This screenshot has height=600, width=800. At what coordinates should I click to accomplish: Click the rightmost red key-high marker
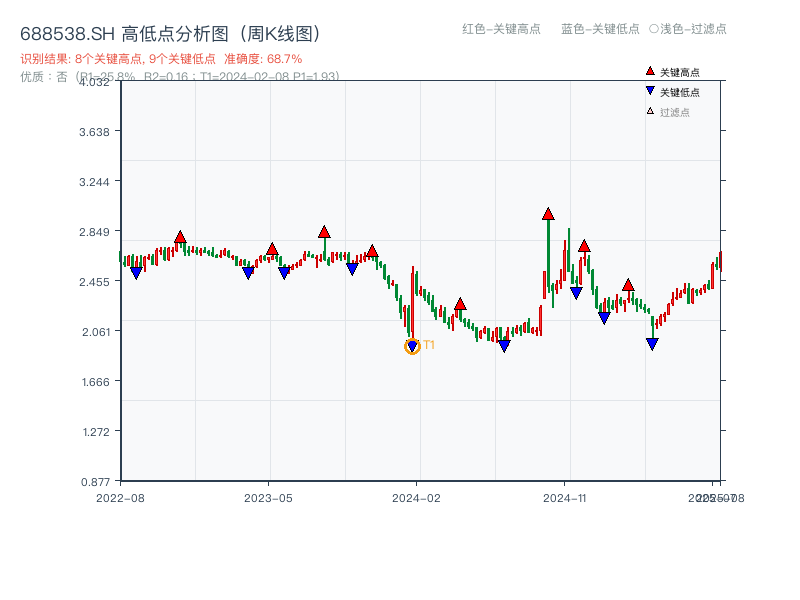point(628,285)
